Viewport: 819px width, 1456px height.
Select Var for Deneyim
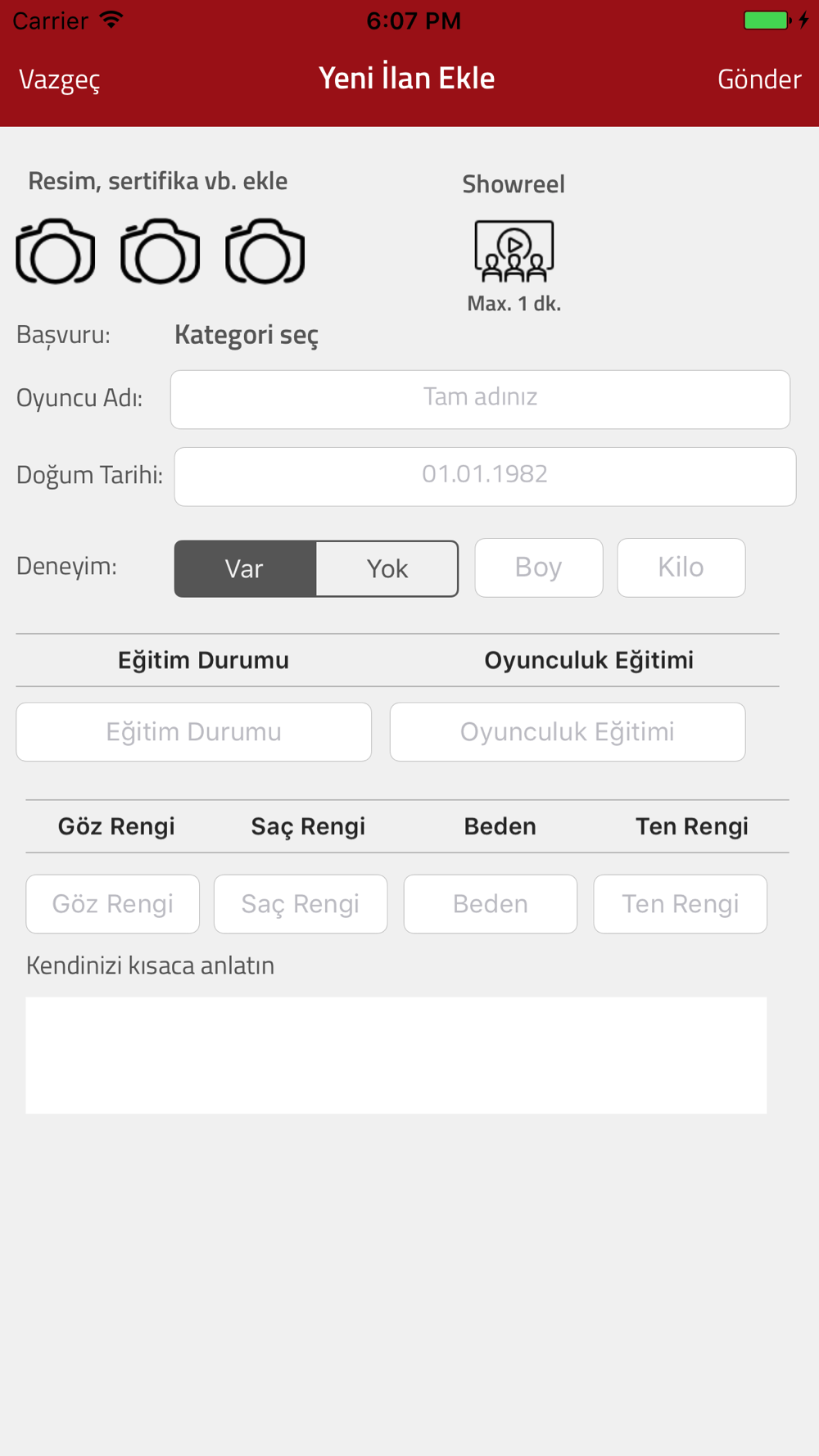click(x=245, y=568)
